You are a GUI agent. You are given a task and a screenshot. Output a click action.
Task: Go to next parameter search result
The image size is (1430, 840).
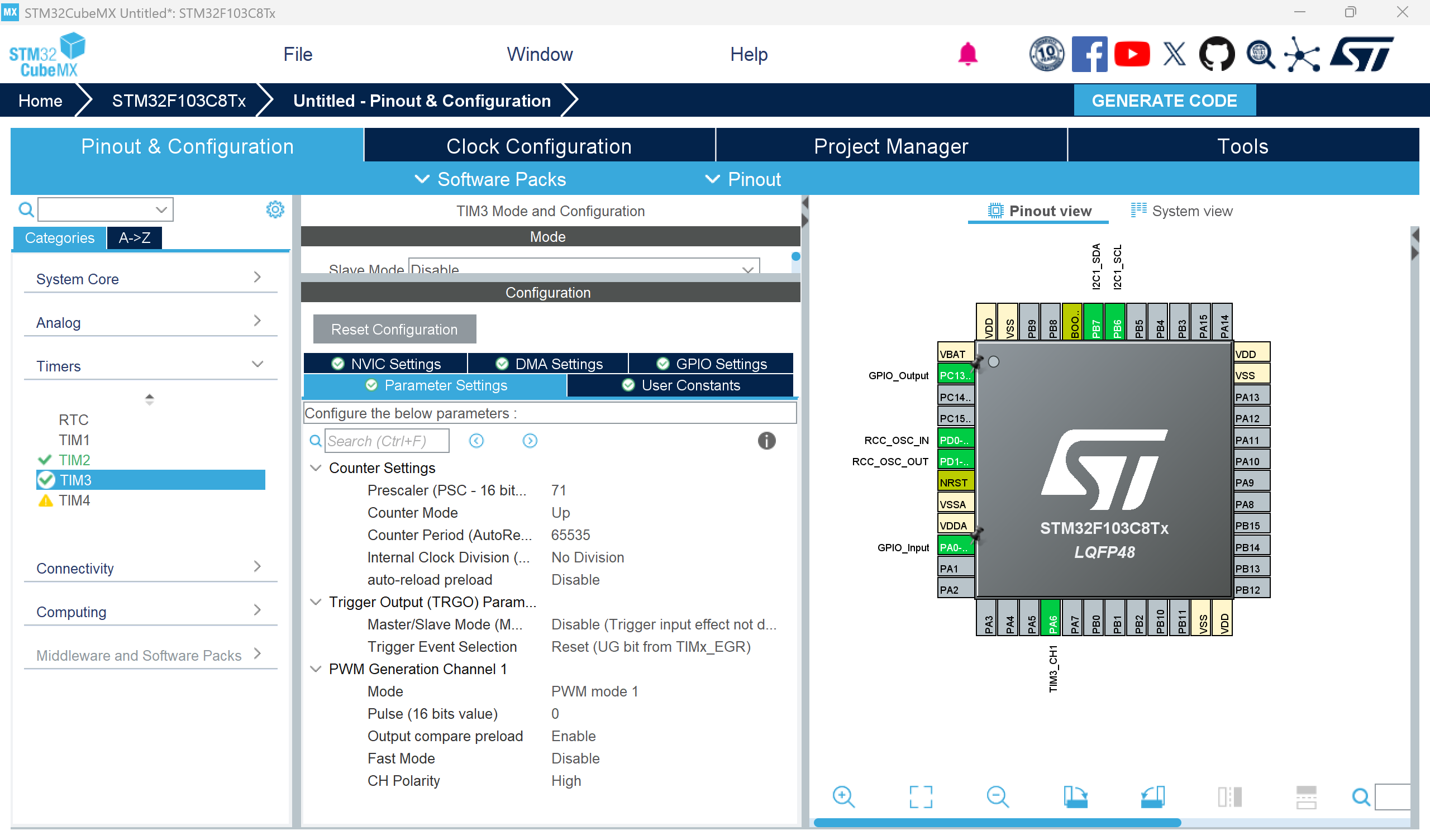tap(530, 441)
